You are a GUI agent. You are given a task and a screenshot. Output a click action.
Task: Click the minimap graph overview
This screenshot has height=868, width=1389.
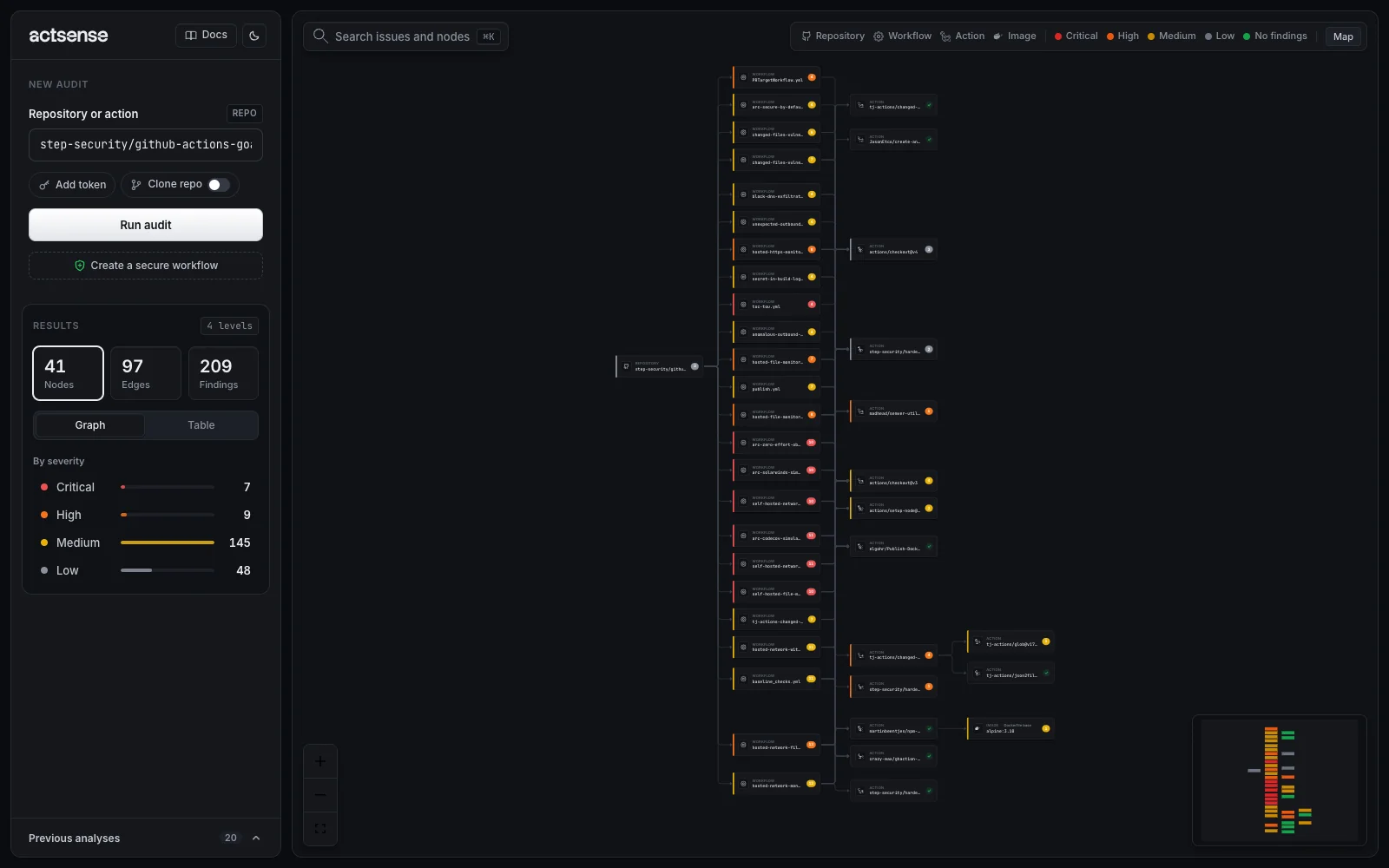pyautogui.click(x=1280, y=780)
